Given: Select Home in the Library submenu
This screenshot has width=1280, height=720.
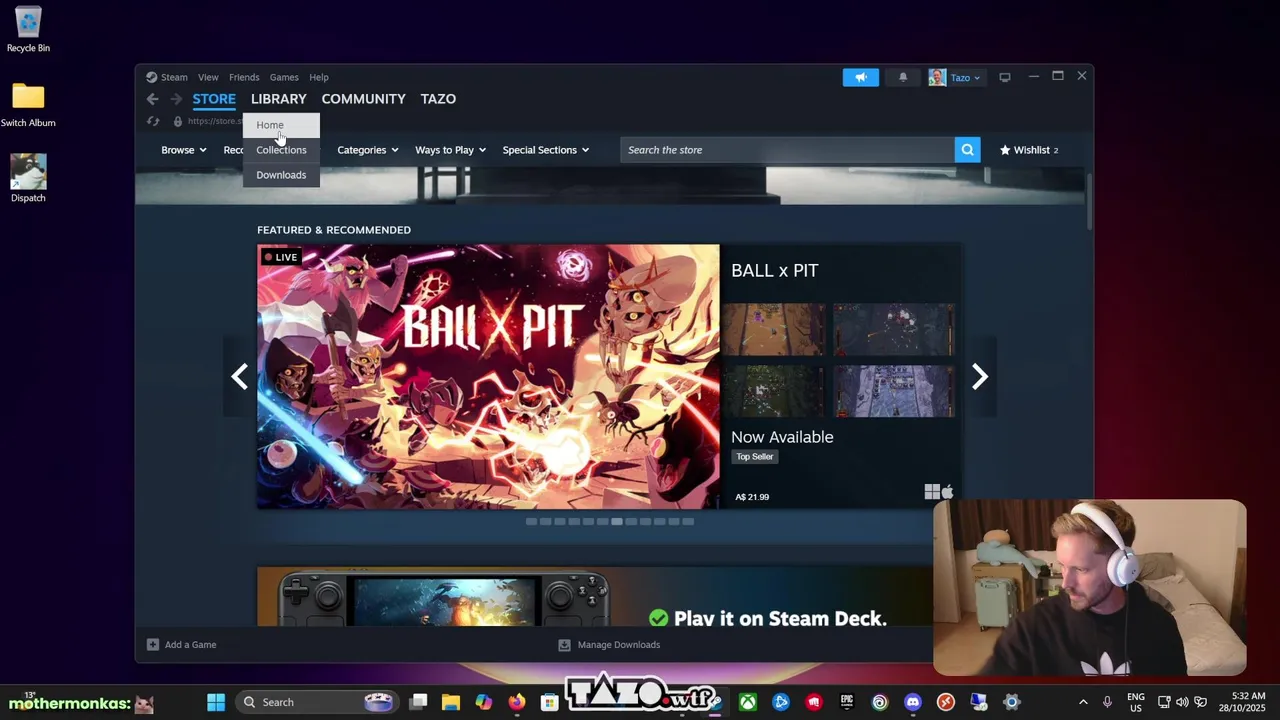Looking at the screenshot, I should point(281,125).
